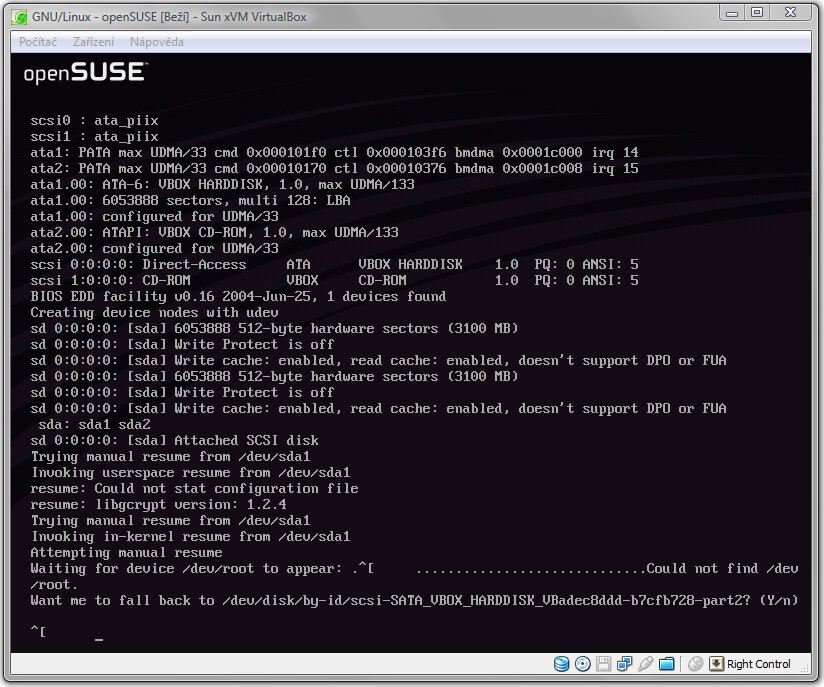Click the 'ata1: PATA max UDMA/33' irq 14 line
The width and height of the screenshot is (824, 687).
tap(334, 152)
